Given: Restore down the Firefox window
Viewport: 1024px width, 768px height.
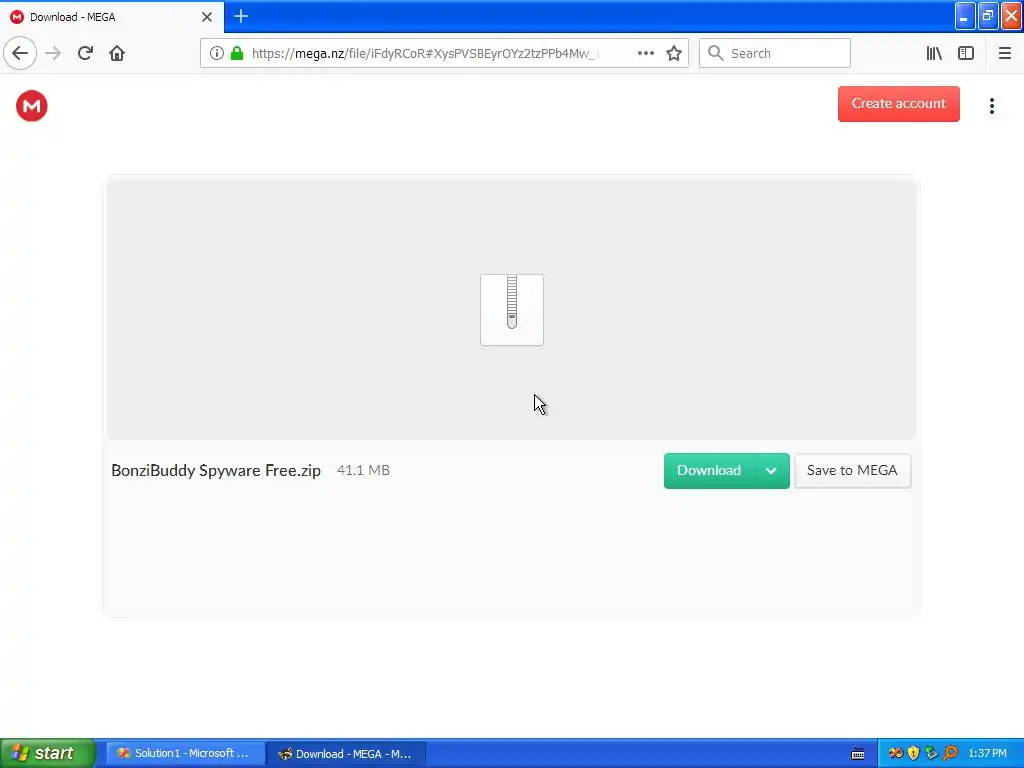Looking at the screenshot, I should pos(988,16).
